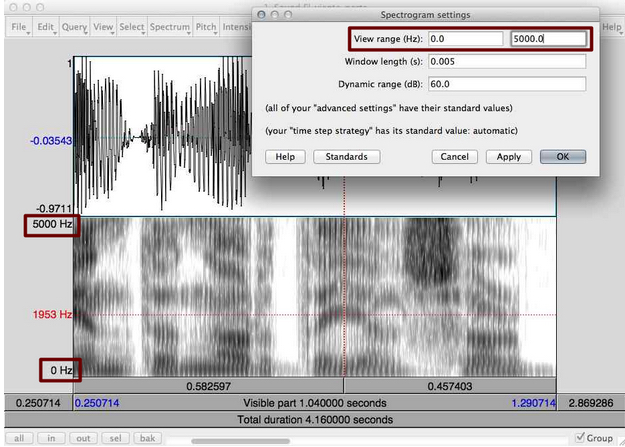
Task: Open the Spectrum menu
Action: (170, 27)
